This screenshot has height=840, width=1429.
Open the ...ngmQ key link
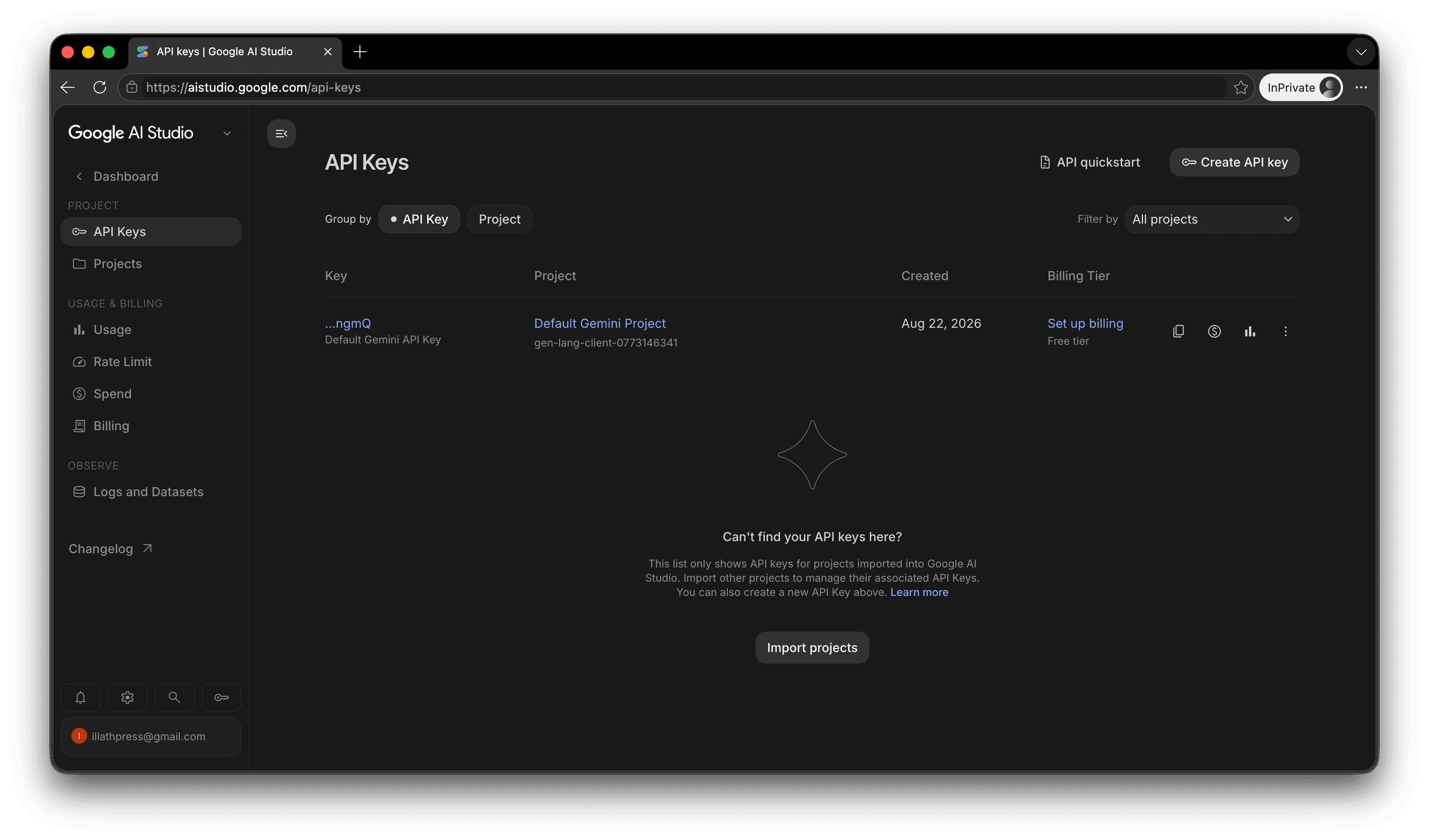(x=347, y=323)
